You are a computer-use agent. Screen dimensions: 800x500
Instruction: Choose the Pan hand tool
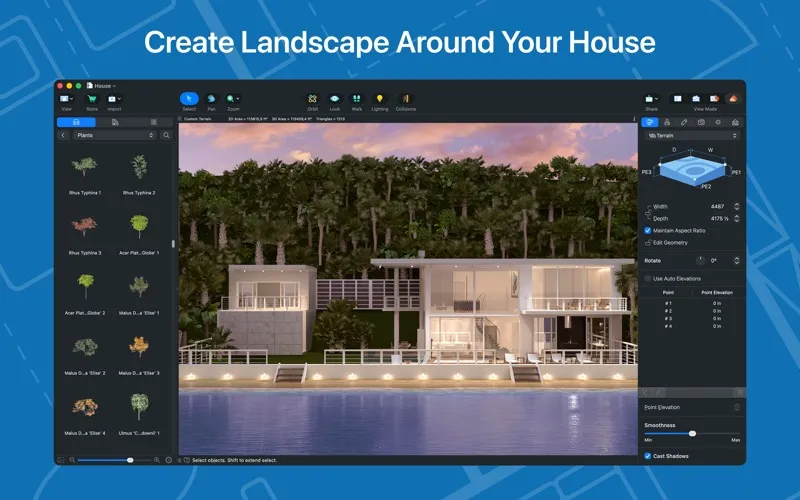pos(211,99)
